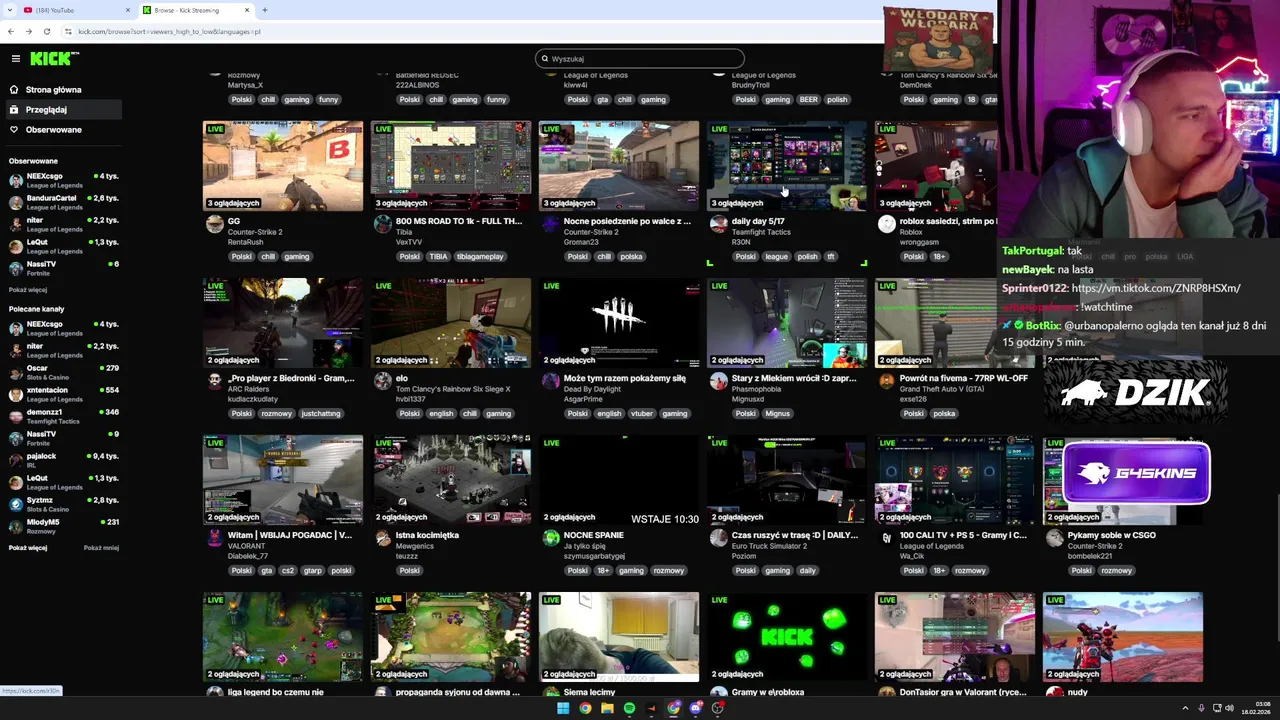Screen dimensions: 1280x720
Task: Show hidden system tray icons chevron
Action: 1185,708
